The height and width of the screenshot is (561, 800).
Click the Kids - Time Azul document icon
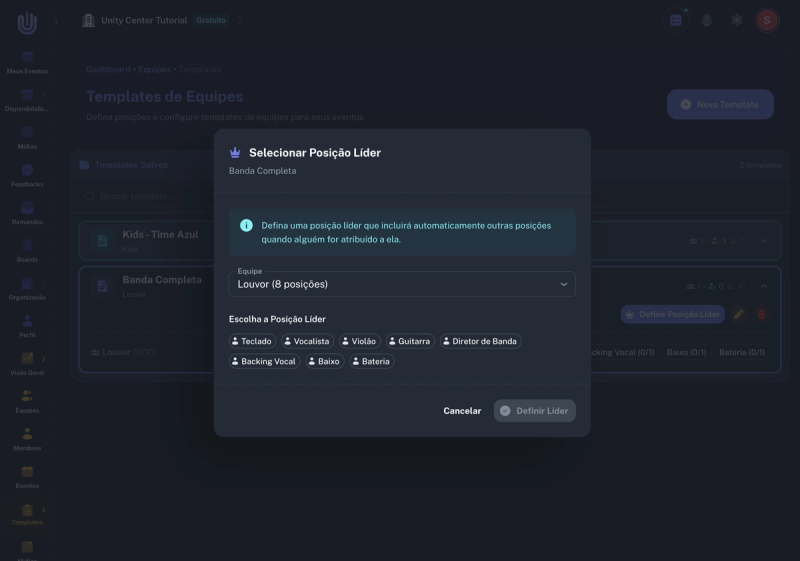[102, 241]
